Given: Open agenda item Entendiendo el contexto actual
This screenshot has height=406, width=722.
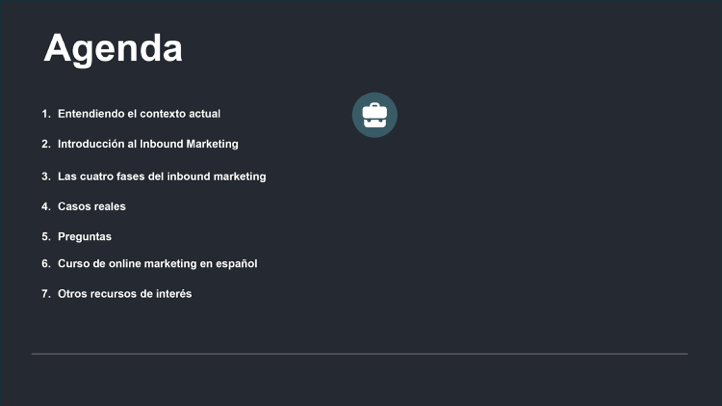Looking at the screenshot, I should [x=139, y=114].
